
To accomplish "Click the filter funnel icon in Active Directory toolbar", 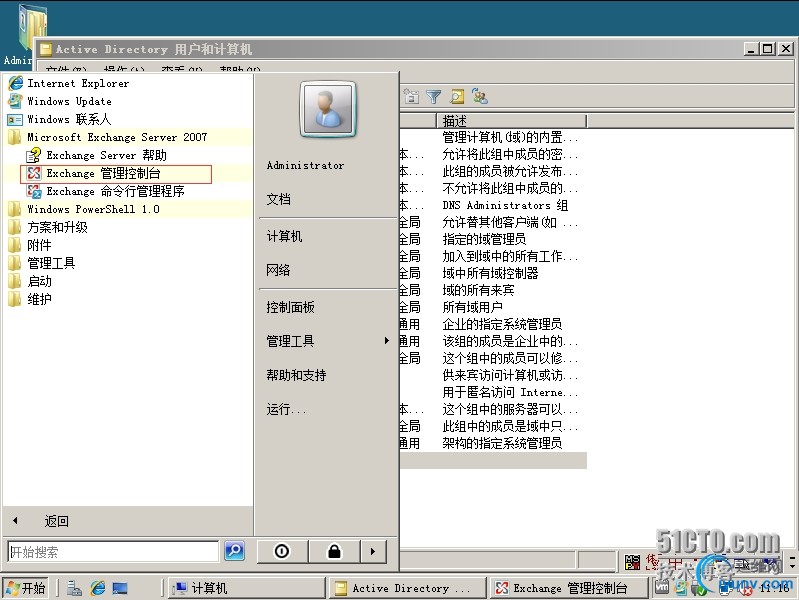I will point(434,96).
